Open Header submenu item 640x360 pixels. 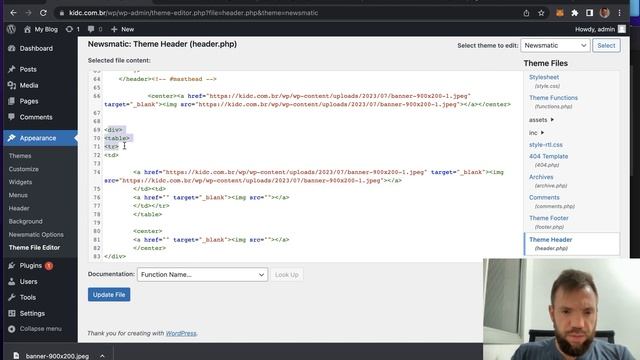click(19, 208)
